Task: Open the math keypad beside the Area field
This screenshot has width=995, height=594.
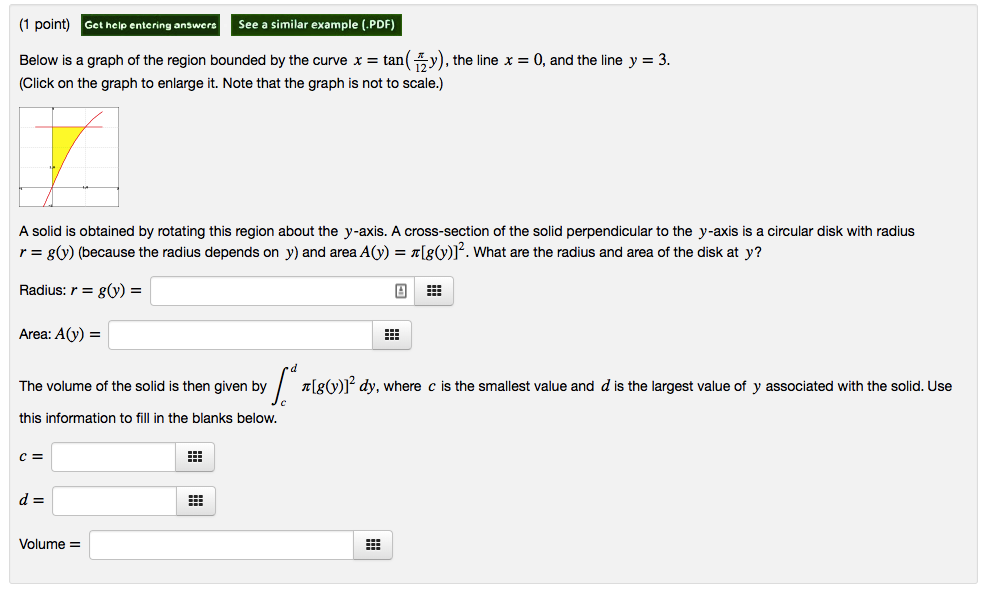Action: [x=391, y=335]
